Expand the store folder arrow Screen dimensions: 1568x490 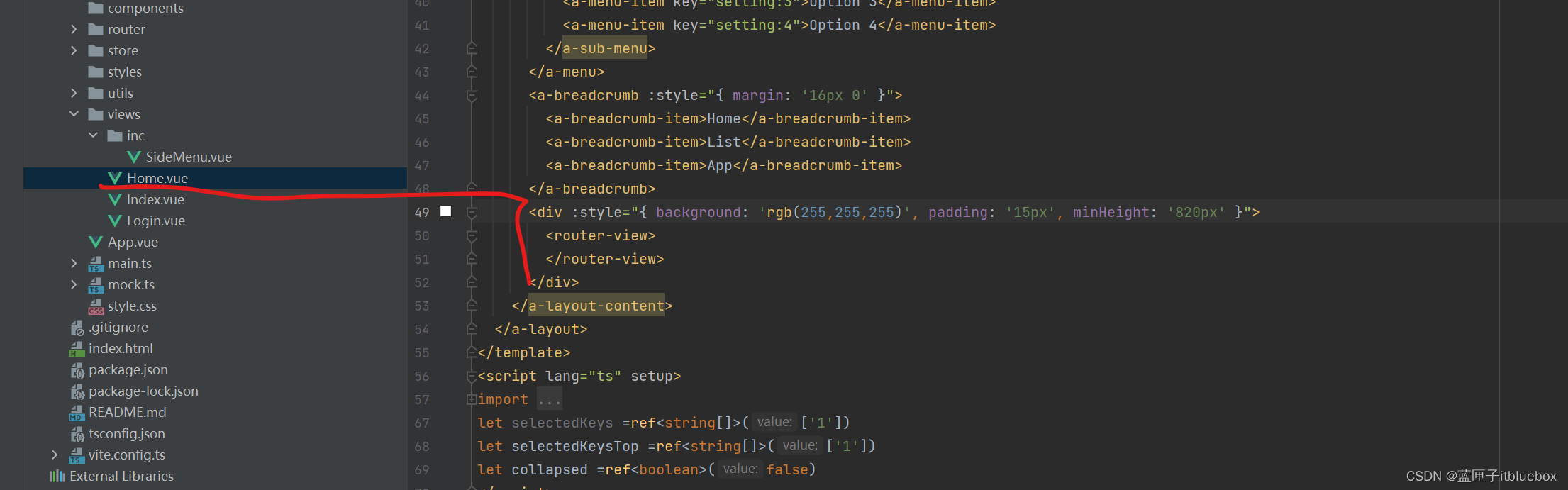[x=74, y=50]
